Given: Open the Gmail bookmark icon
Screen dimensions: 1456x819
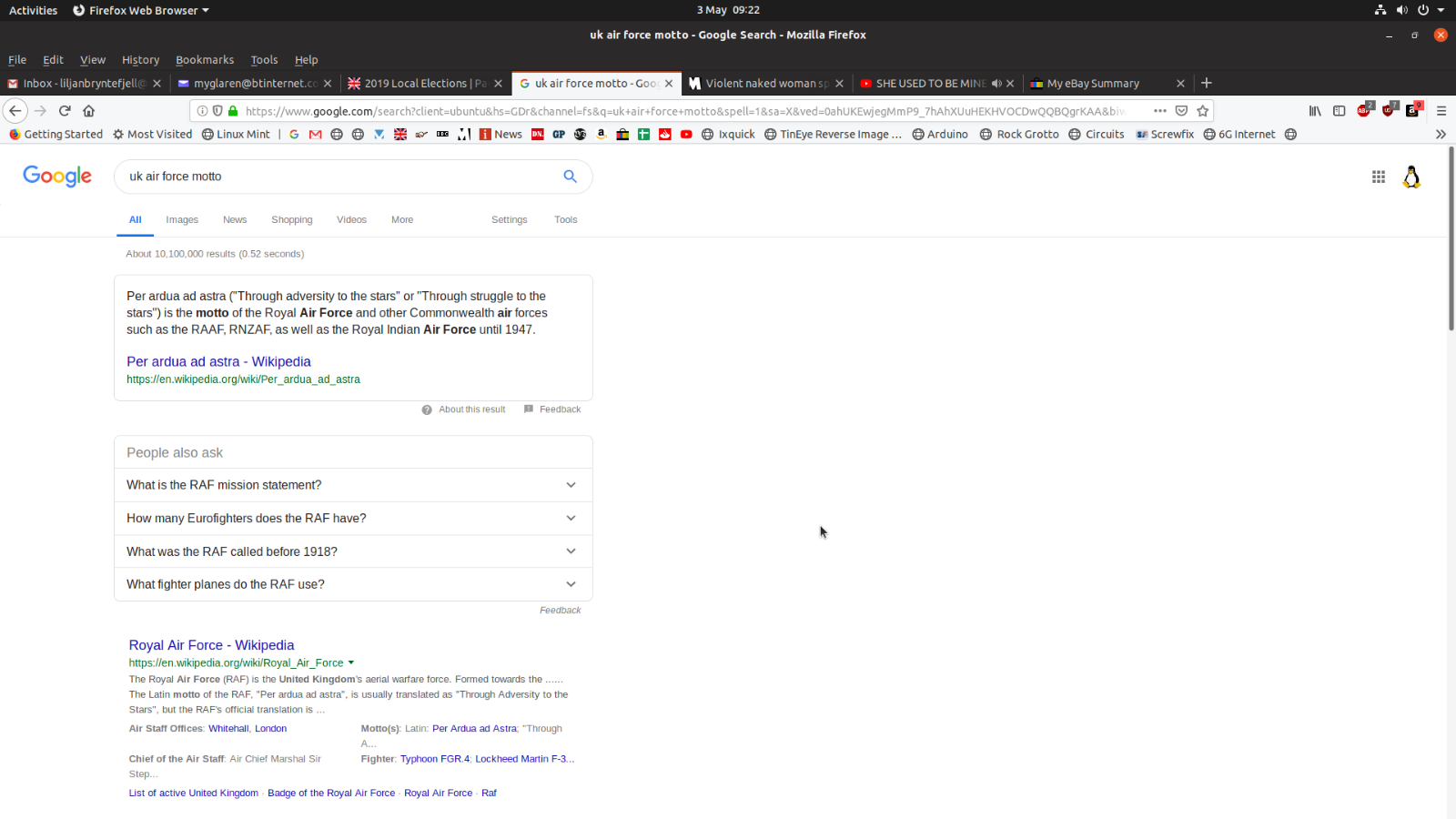Looking at the screenshot, I should click(315, 135).
